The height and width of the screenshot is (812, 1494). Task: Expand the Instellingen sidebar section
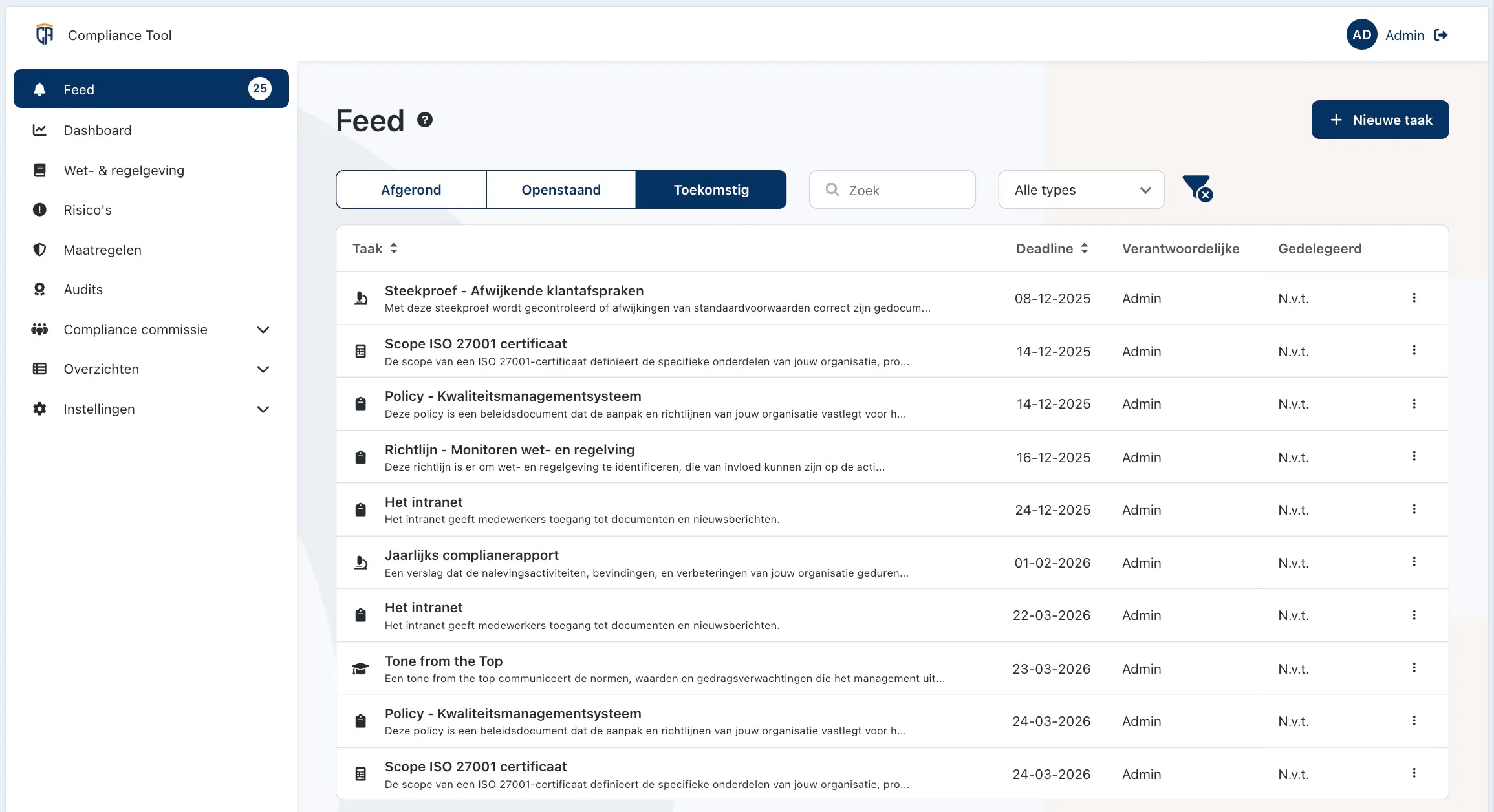[x=263, y=409]
